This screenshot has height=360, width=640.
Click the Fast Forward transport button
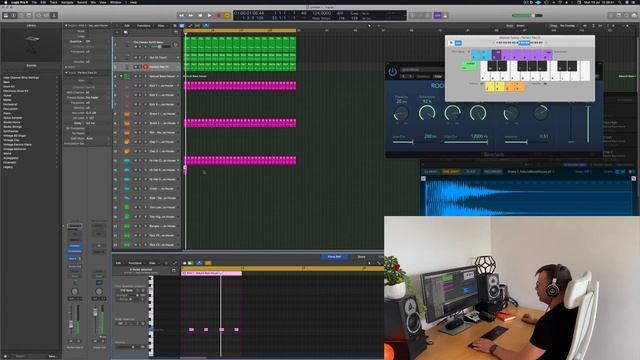pos(191,16)
